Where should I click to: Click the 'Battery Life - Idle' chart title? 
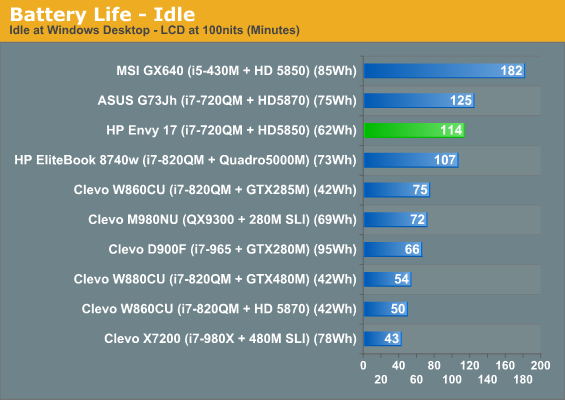[x=102, y=15]
